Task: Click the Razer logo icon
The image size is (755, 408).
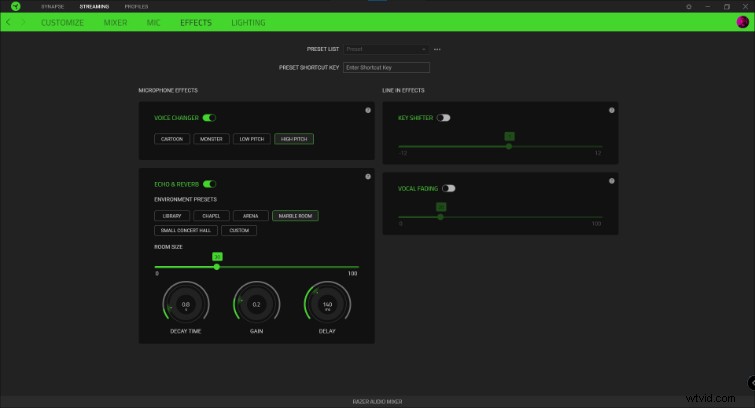Action: [x=15, y=6]
